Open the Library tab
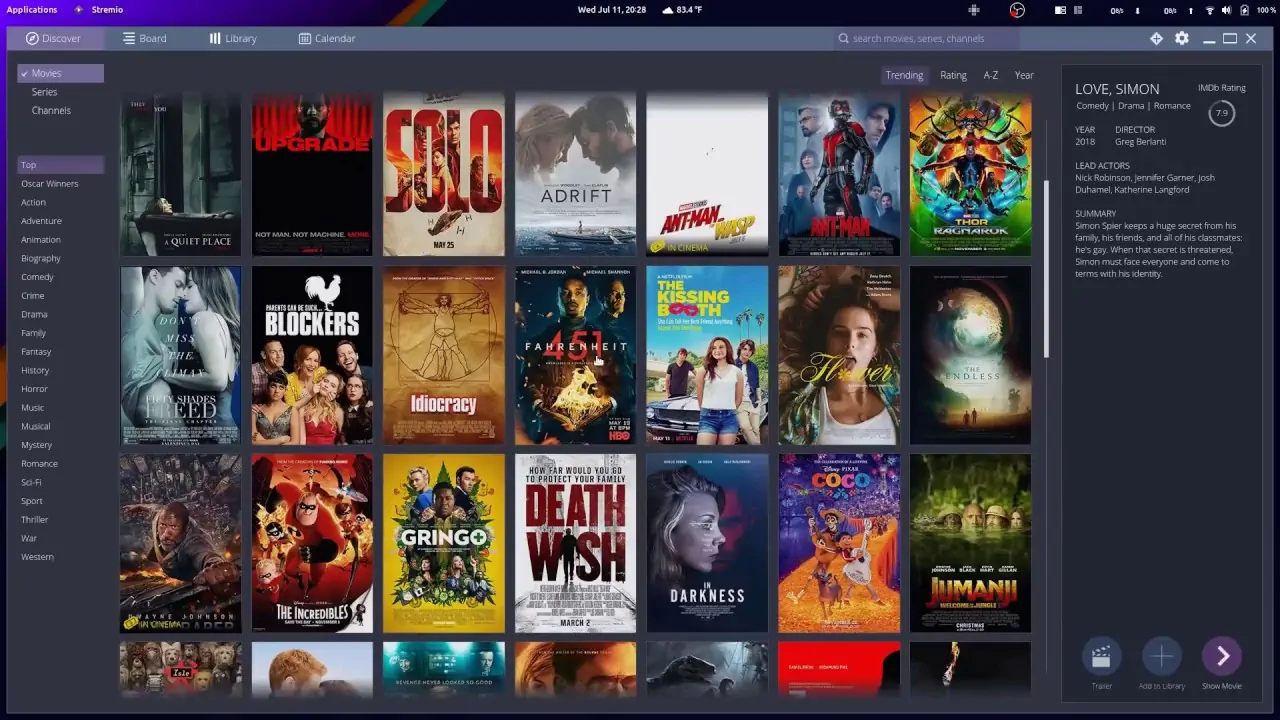1280x720 pixels. 232,38
